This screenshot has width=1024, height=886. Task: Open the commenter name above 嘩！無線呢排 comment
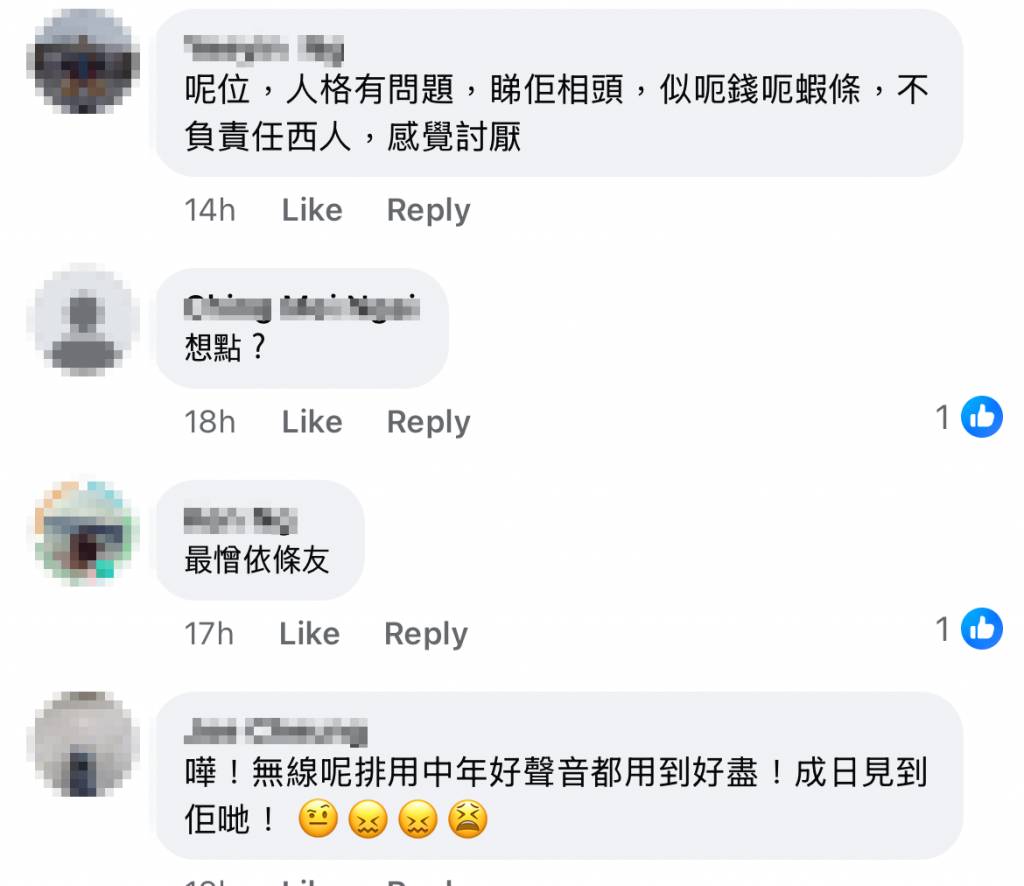coord(276,731)
